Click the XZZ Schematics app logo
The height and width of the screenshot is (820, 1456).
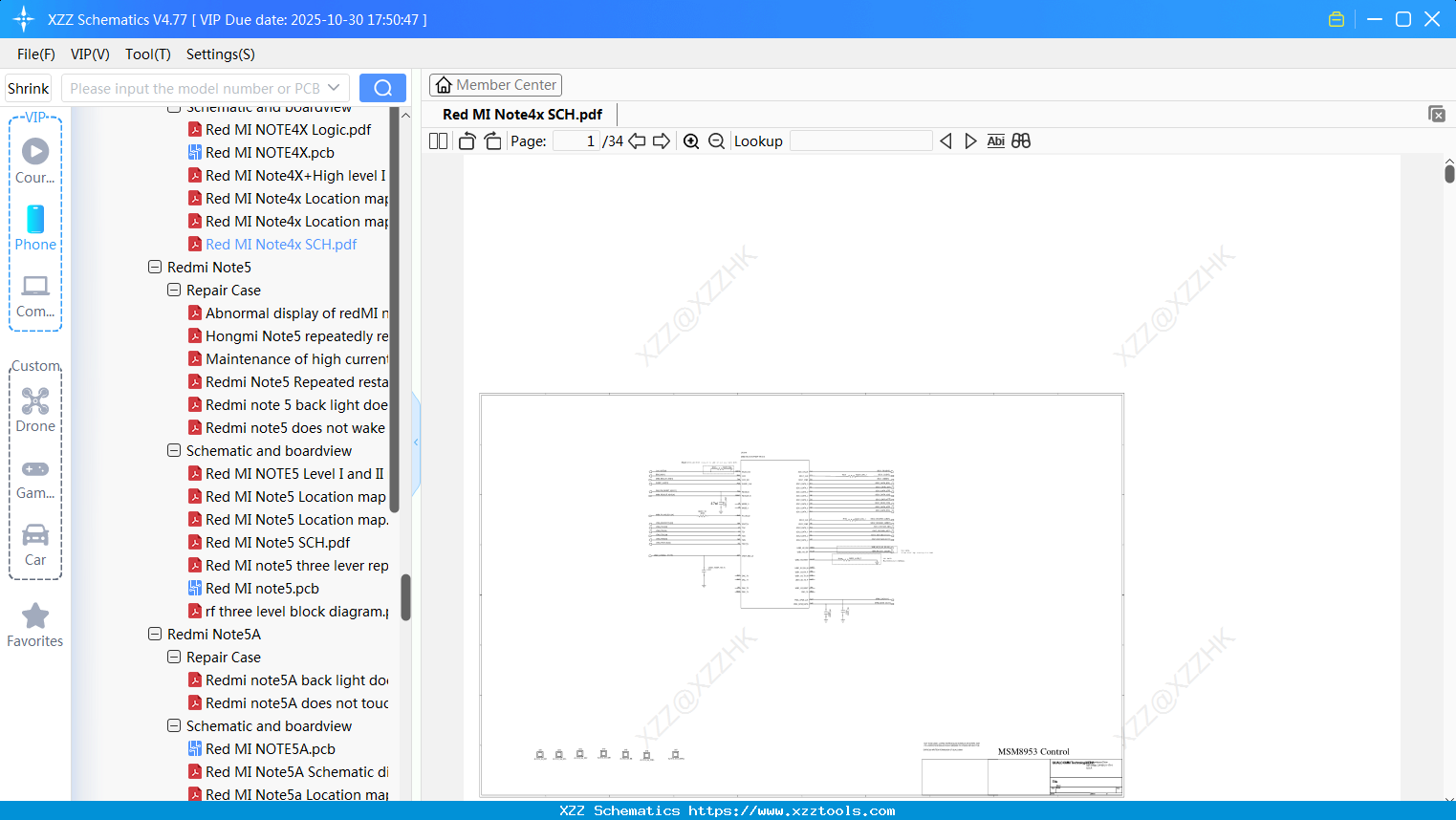point(24,19)
